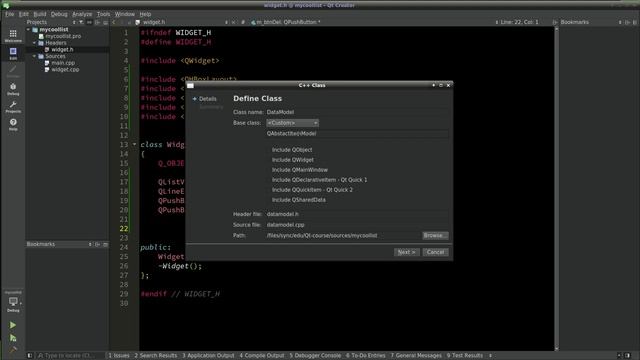Image resolution: width=640 pixels, height=360 pixels.
Task: Click the Class name field containing DataModel
Action: click(357, 112)
